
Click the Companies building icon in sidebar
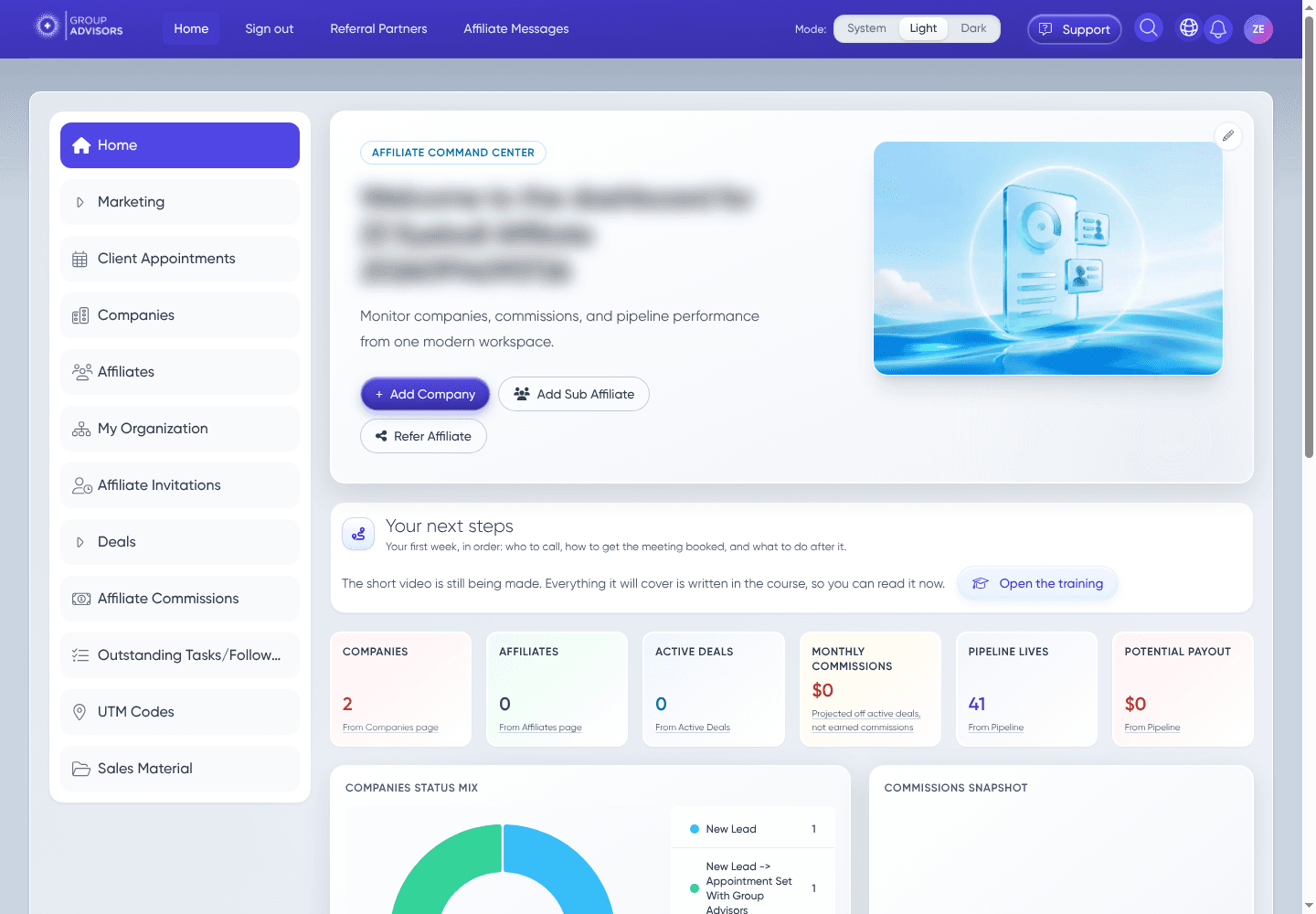80,316
